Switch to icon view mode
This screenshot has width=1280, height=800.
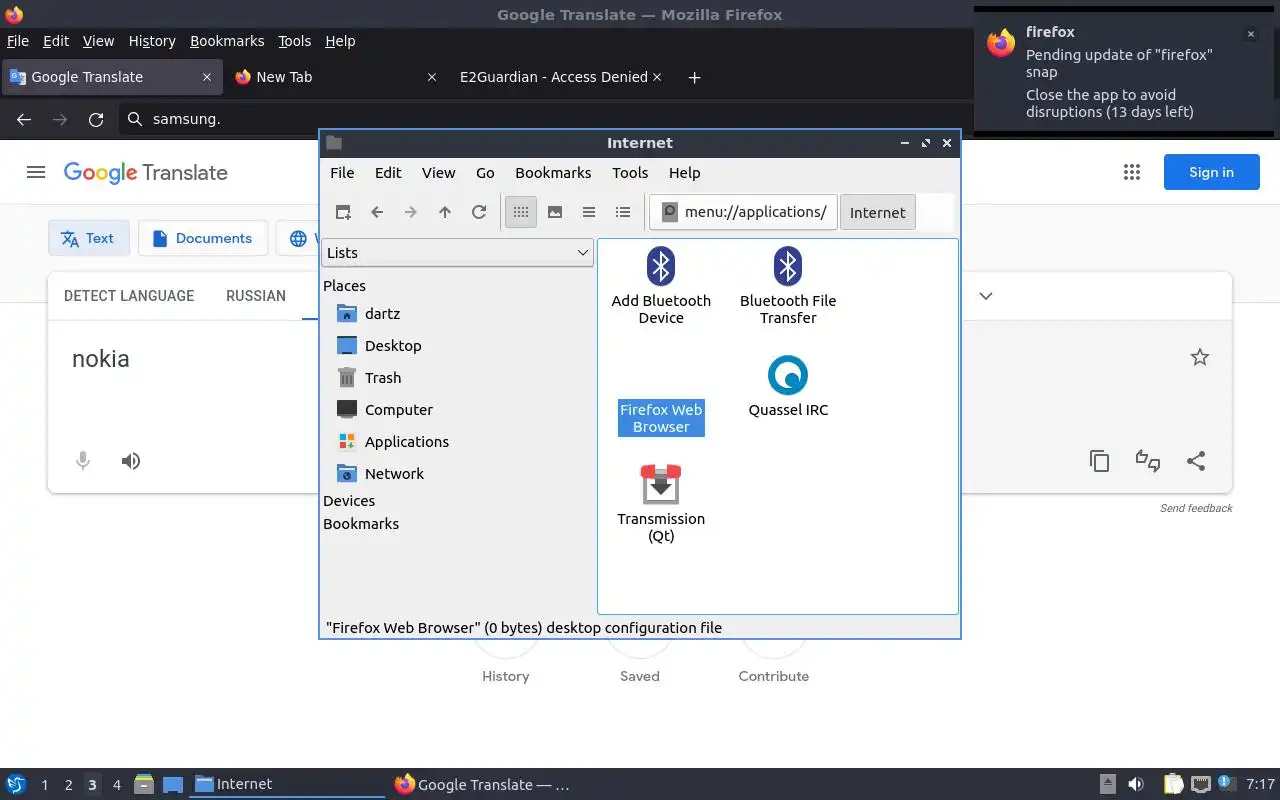coord(521,212)
